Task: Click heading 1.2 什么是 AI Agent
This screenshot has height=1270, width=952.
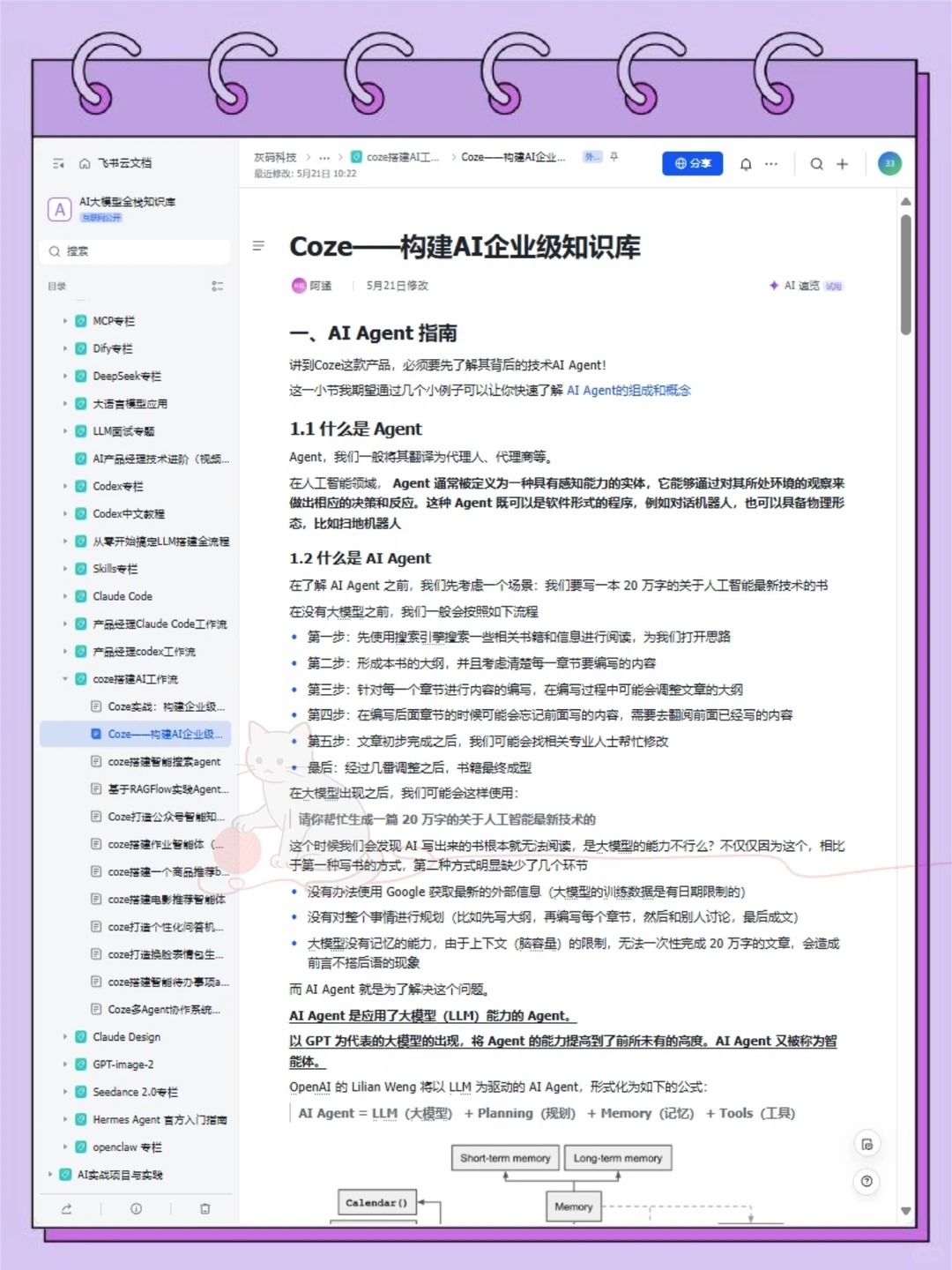Action: [360, 558]
